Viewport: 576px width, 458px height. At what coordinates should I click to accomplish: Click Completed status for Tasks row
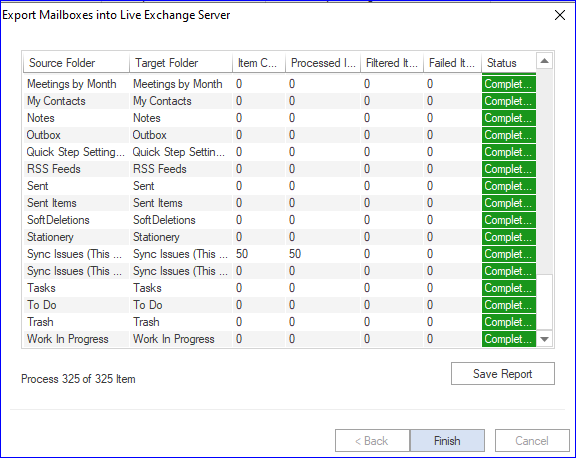(509, 288)
